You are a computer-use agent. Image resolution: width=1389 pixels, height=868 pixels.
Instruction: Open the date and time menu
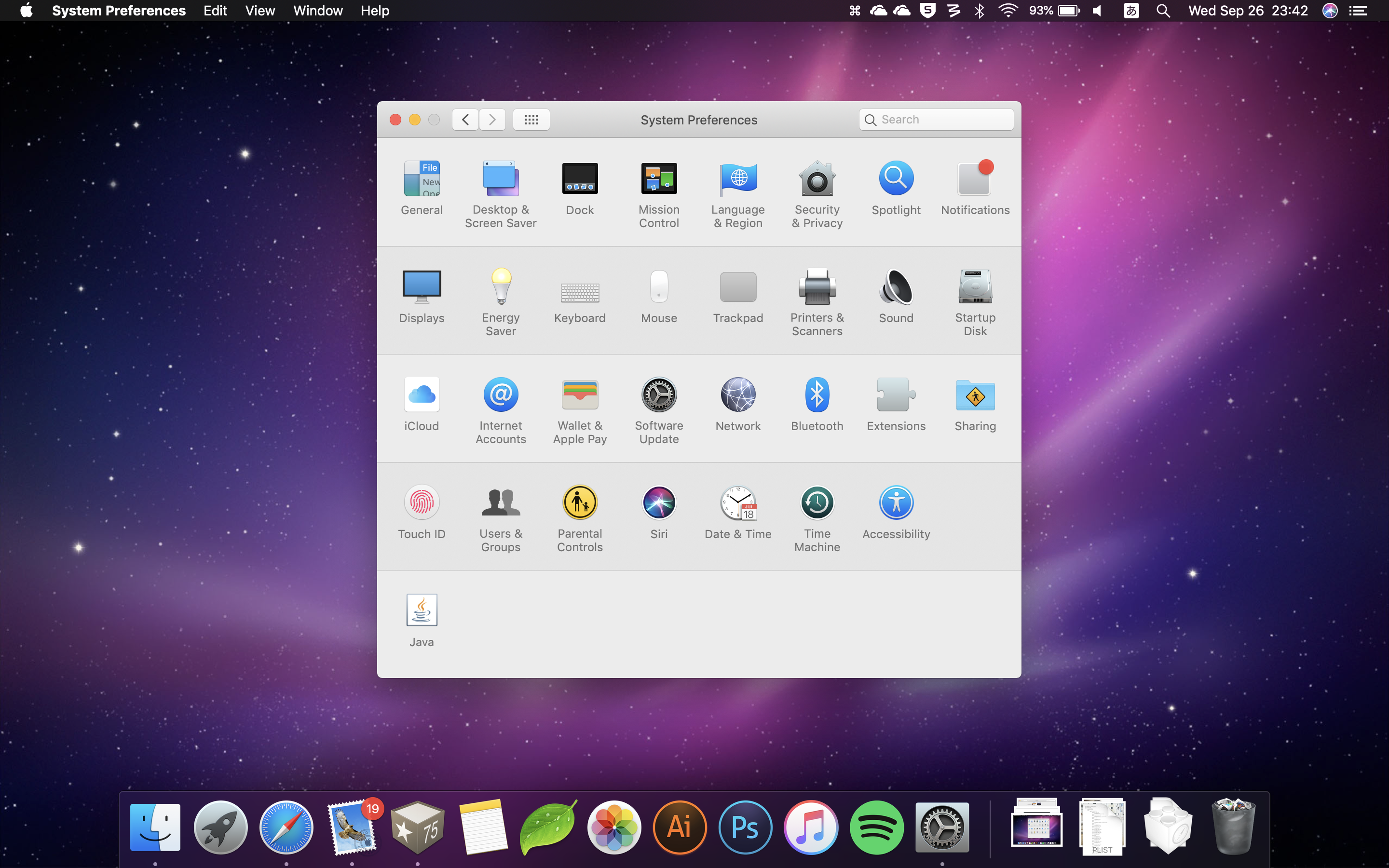(x=1248, y=10)
